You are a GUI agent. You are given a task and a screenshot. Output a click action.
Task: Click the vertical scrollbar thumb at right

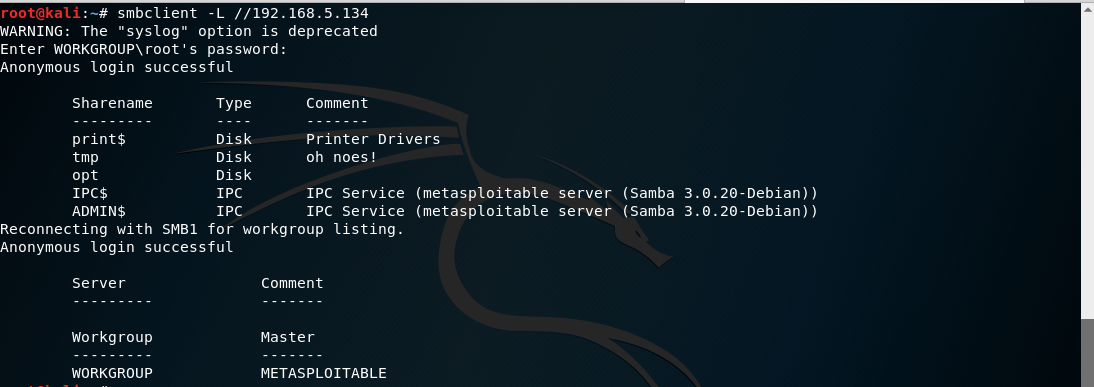pos(1088,354)
